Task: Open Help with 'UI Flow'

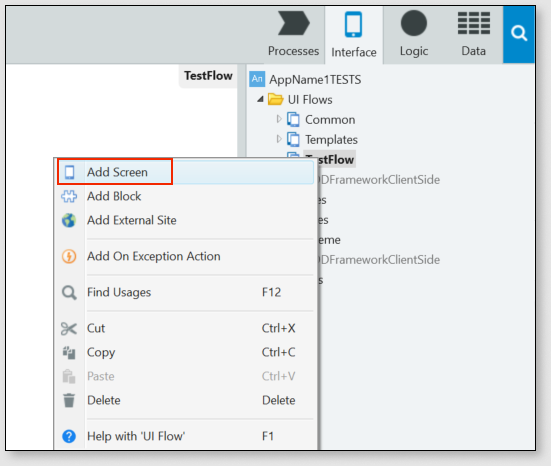Action: tap(186, 436)
